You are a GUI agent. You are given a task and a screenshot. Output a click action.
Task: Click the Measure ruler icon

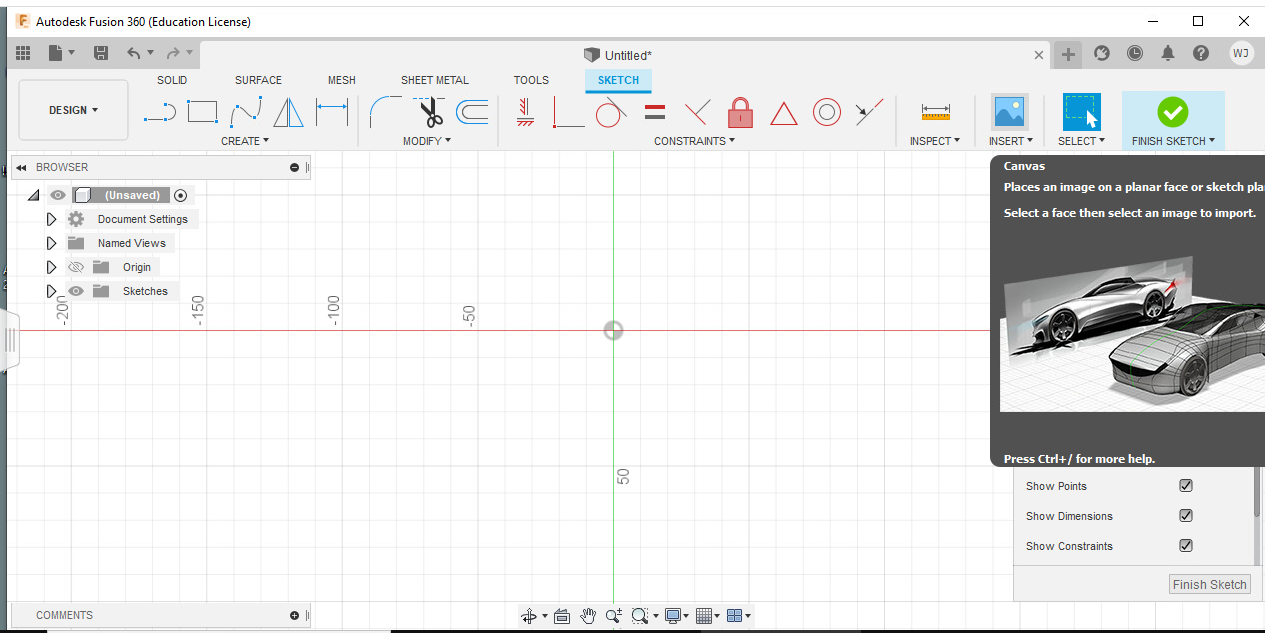(935, 112)
